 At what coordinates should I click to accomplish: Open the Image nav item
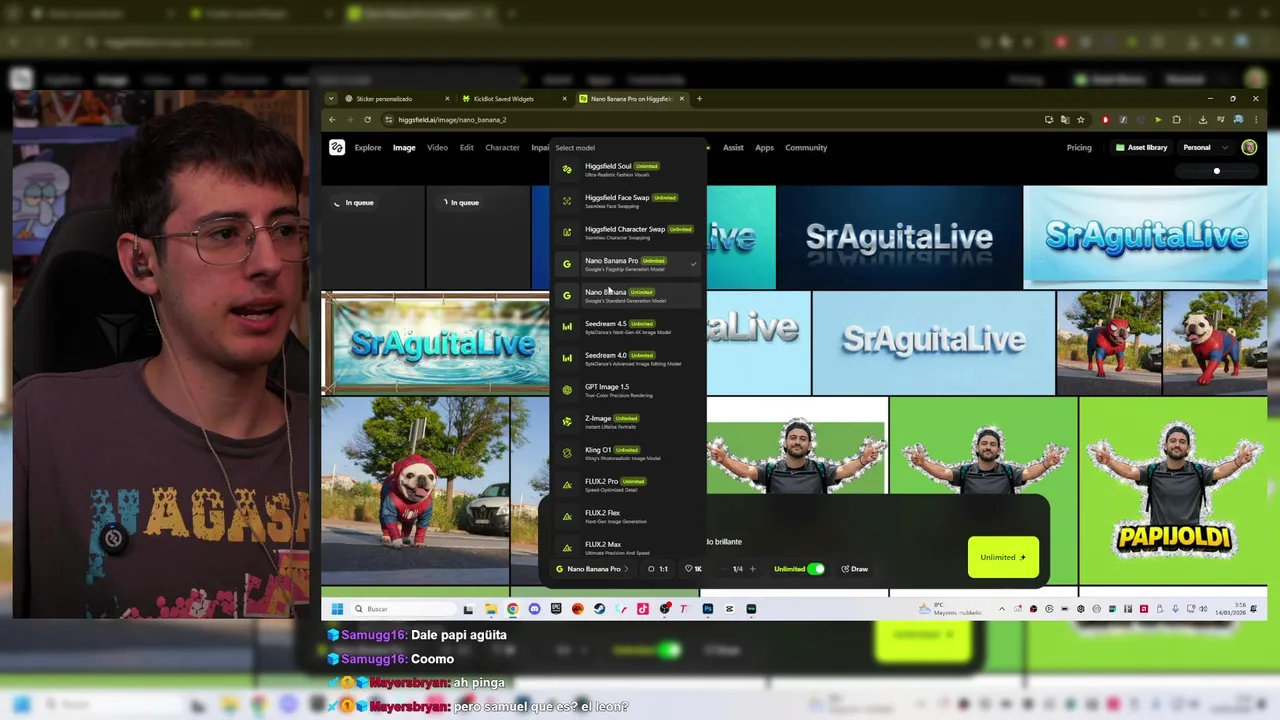tap(404, 147)
